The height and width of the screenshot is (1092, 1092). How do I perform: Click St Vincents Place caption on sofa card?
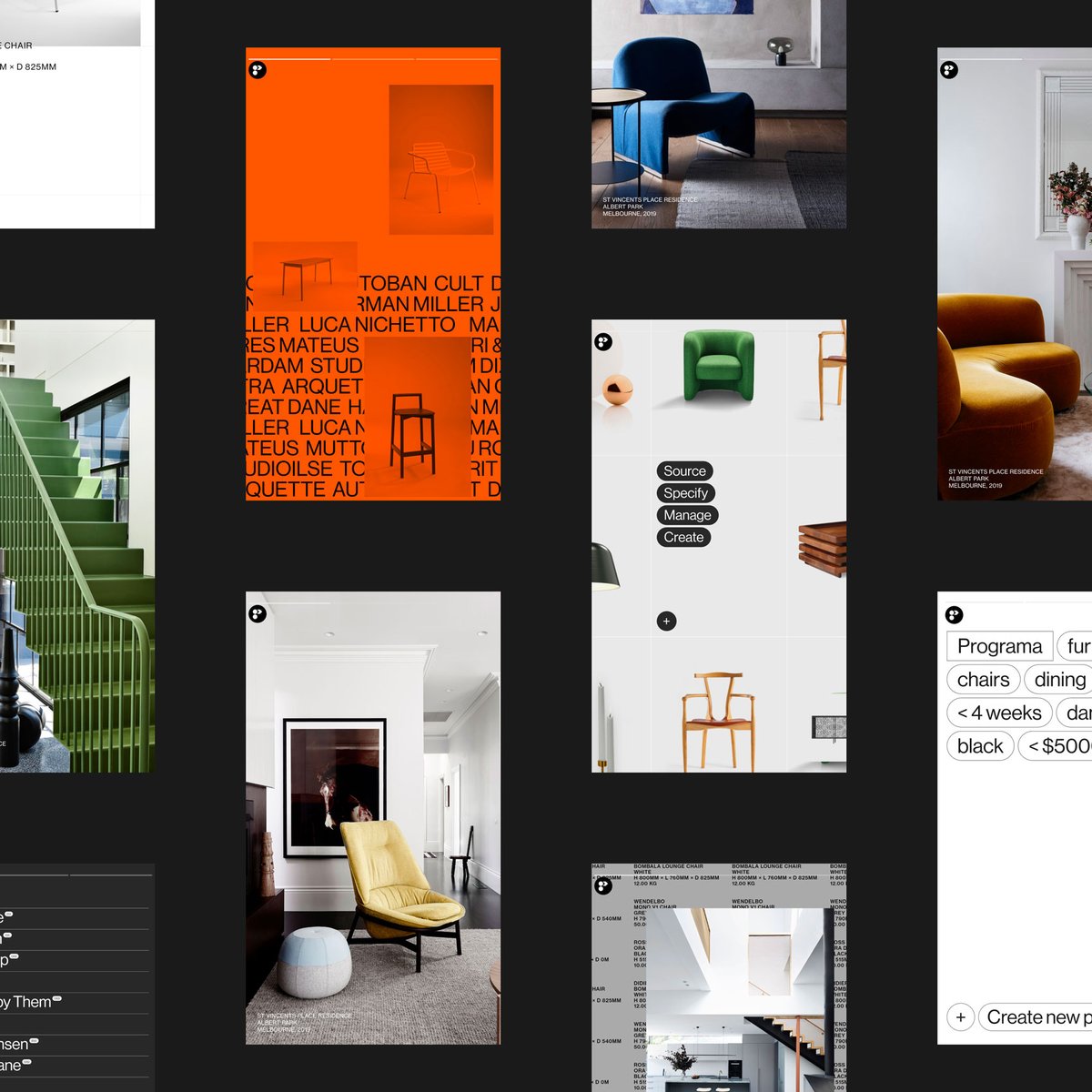click(x=996, y=479)
